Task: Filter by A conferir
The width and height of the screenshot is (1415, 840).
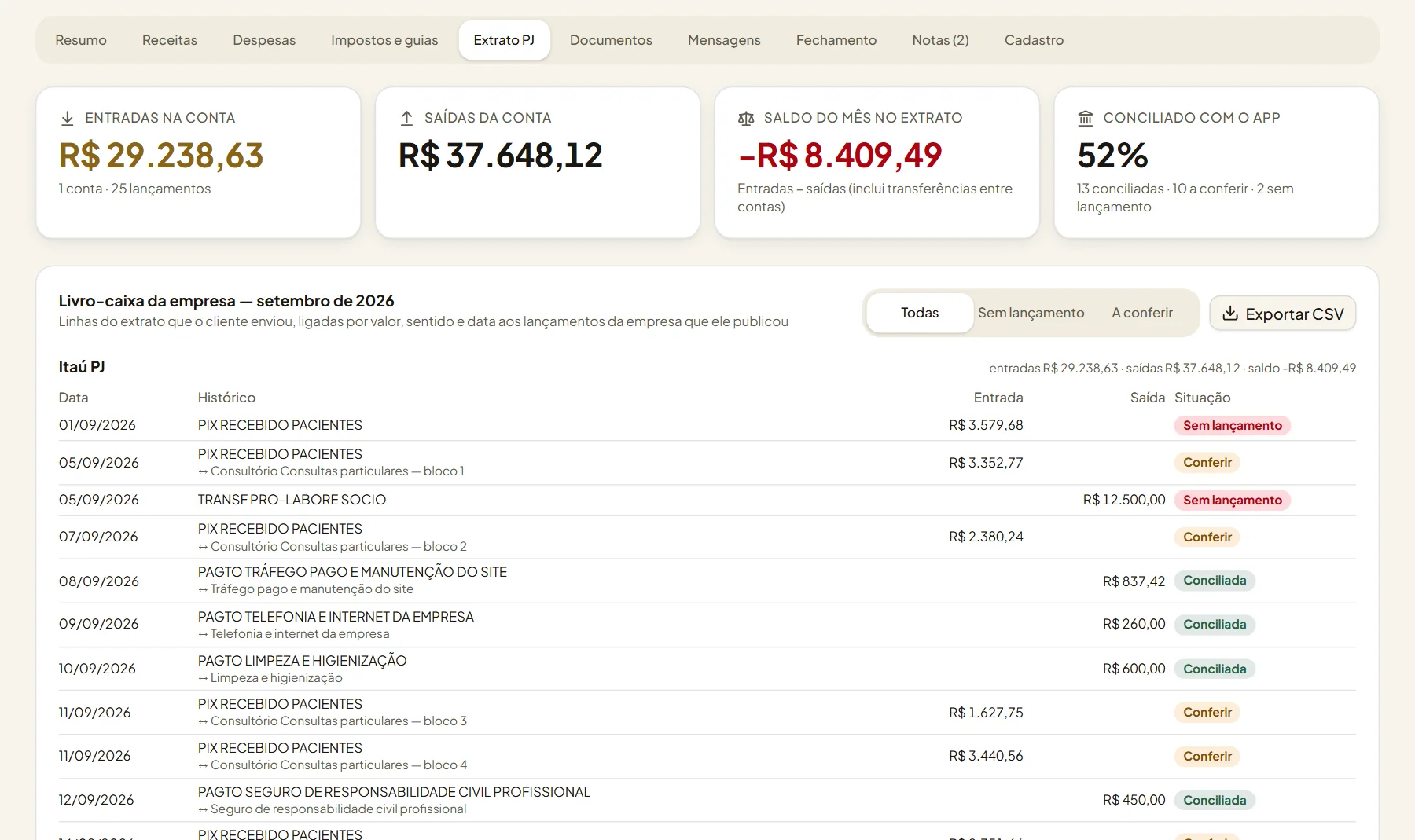Action: (x=1142, y=313)
